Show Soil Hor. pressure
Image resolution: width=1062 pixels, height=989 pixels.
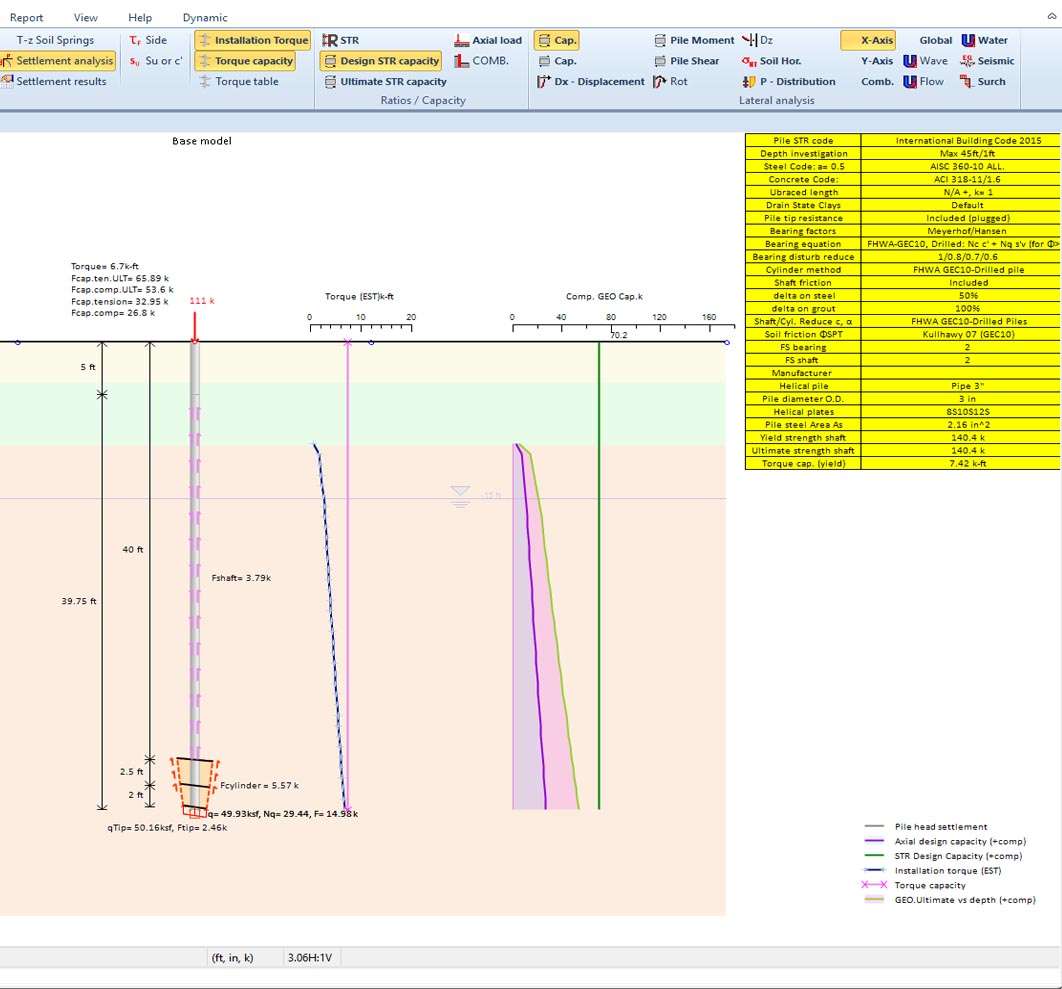pyautogui.click(x=772, y=61)
